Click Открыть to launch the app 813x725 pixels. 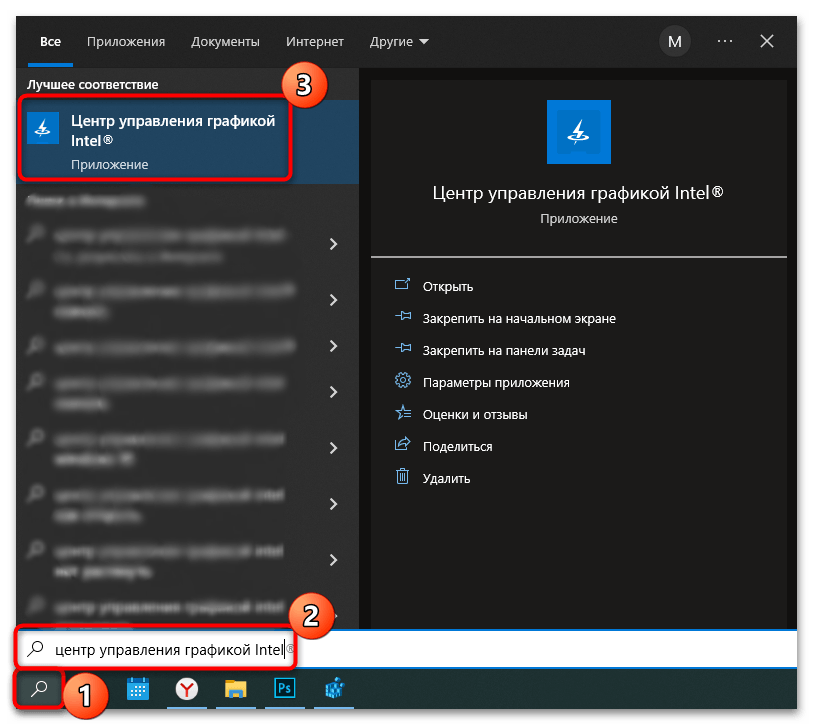(447, 286)
